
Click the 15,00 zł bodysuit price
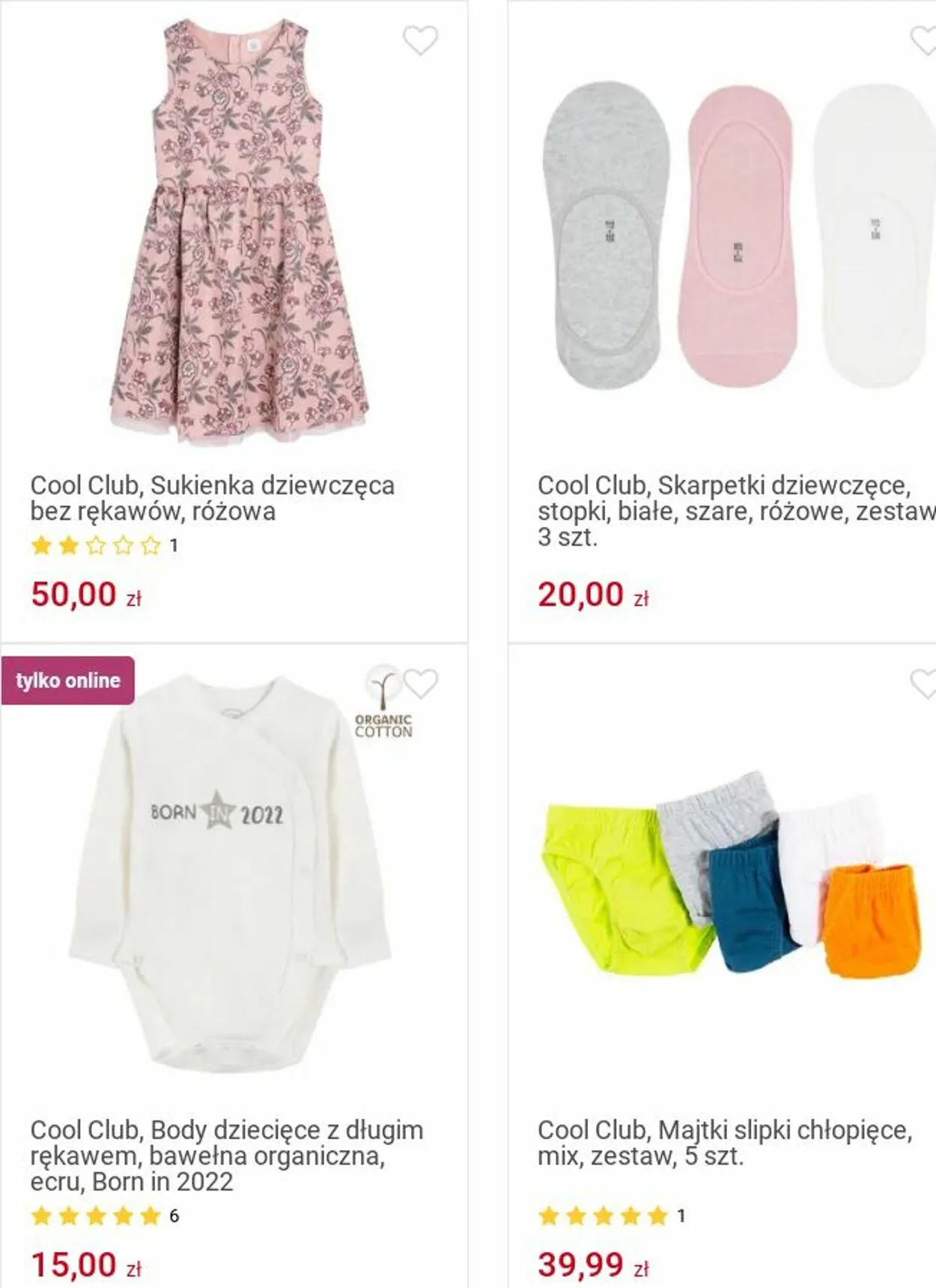[x=86, y=1265]
